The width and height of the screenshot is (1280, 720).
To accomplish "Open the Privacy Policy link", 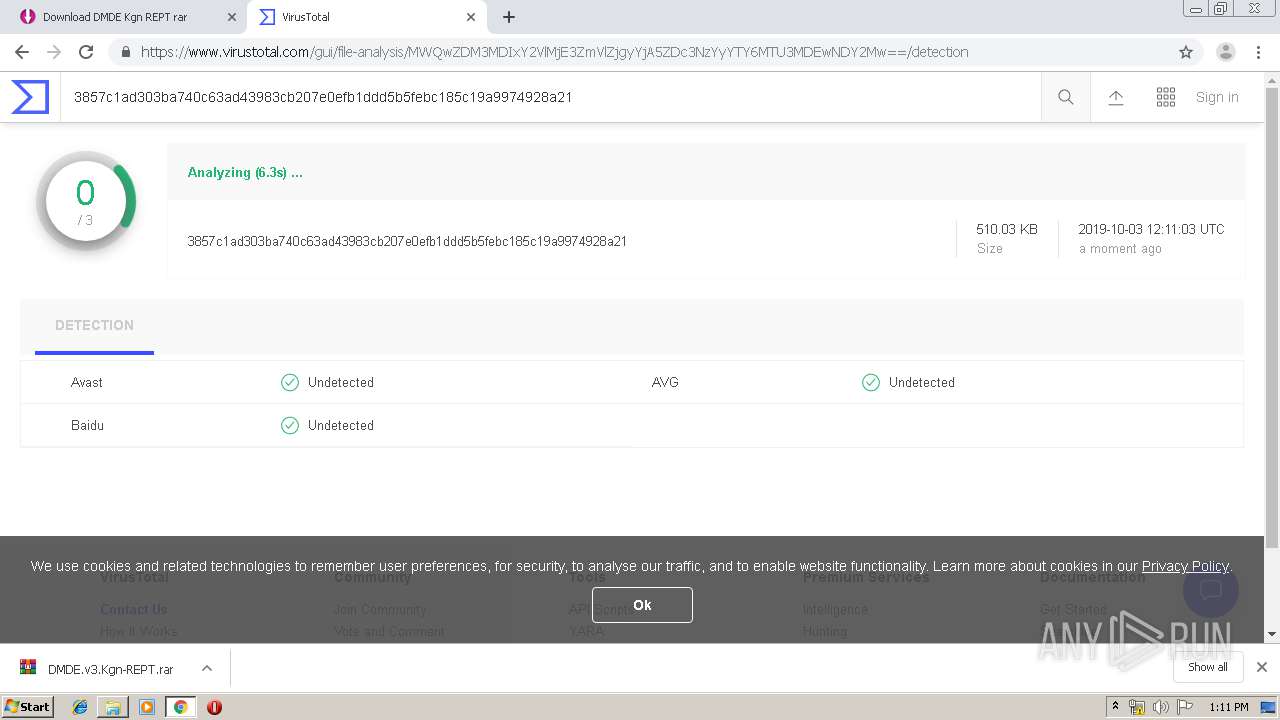I will click(1185, 566).
